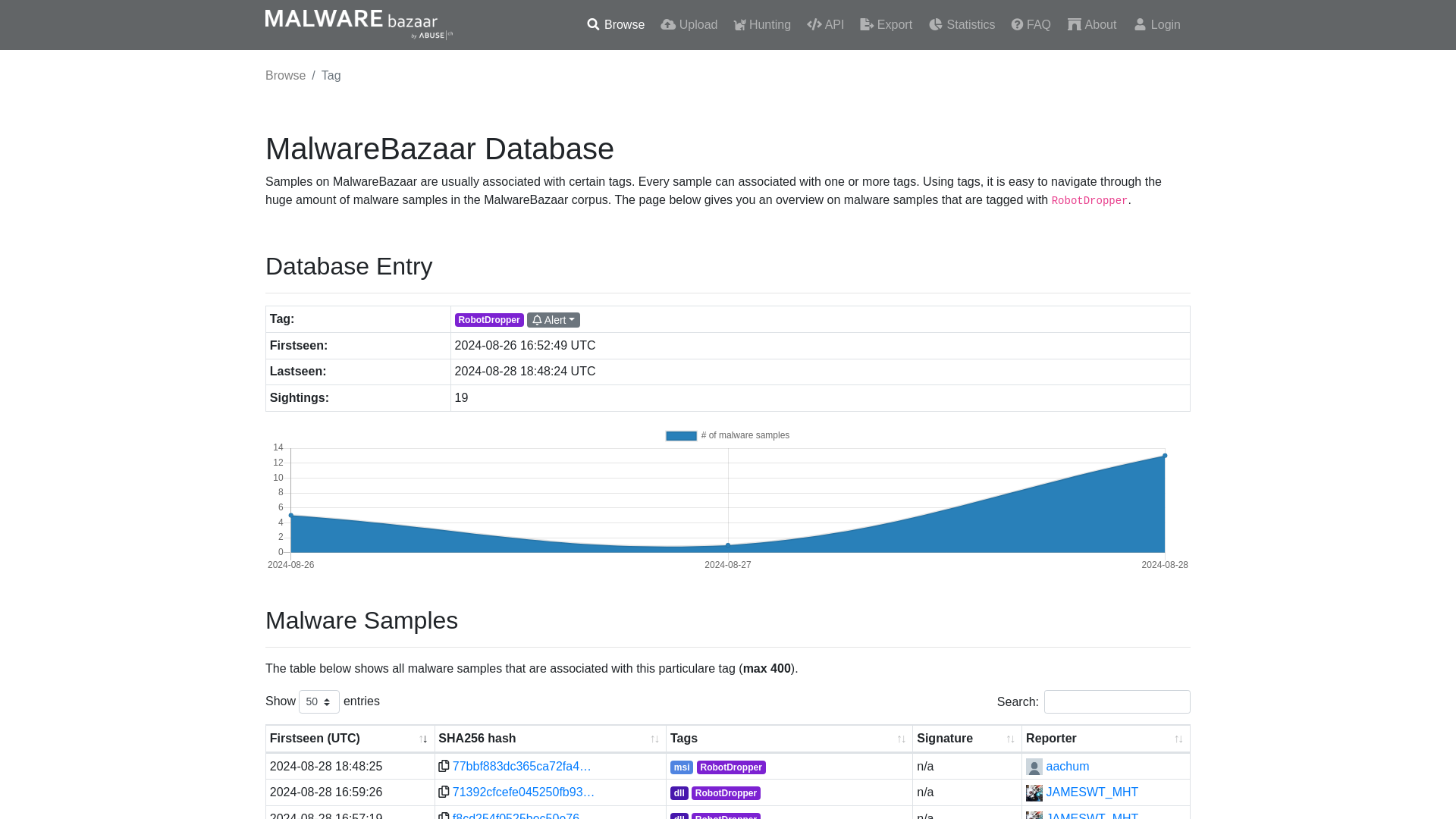
Task: Sort by Tags column
Action: tap(789, 739)
